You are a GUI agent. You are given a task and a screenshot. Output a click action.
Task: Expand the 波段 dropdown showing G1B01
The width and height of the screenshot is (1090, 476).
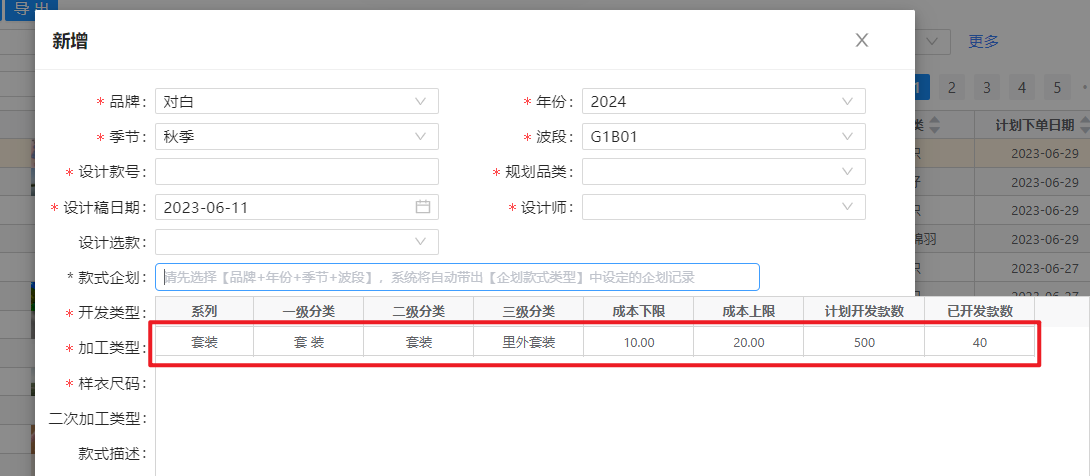[723, 136]
